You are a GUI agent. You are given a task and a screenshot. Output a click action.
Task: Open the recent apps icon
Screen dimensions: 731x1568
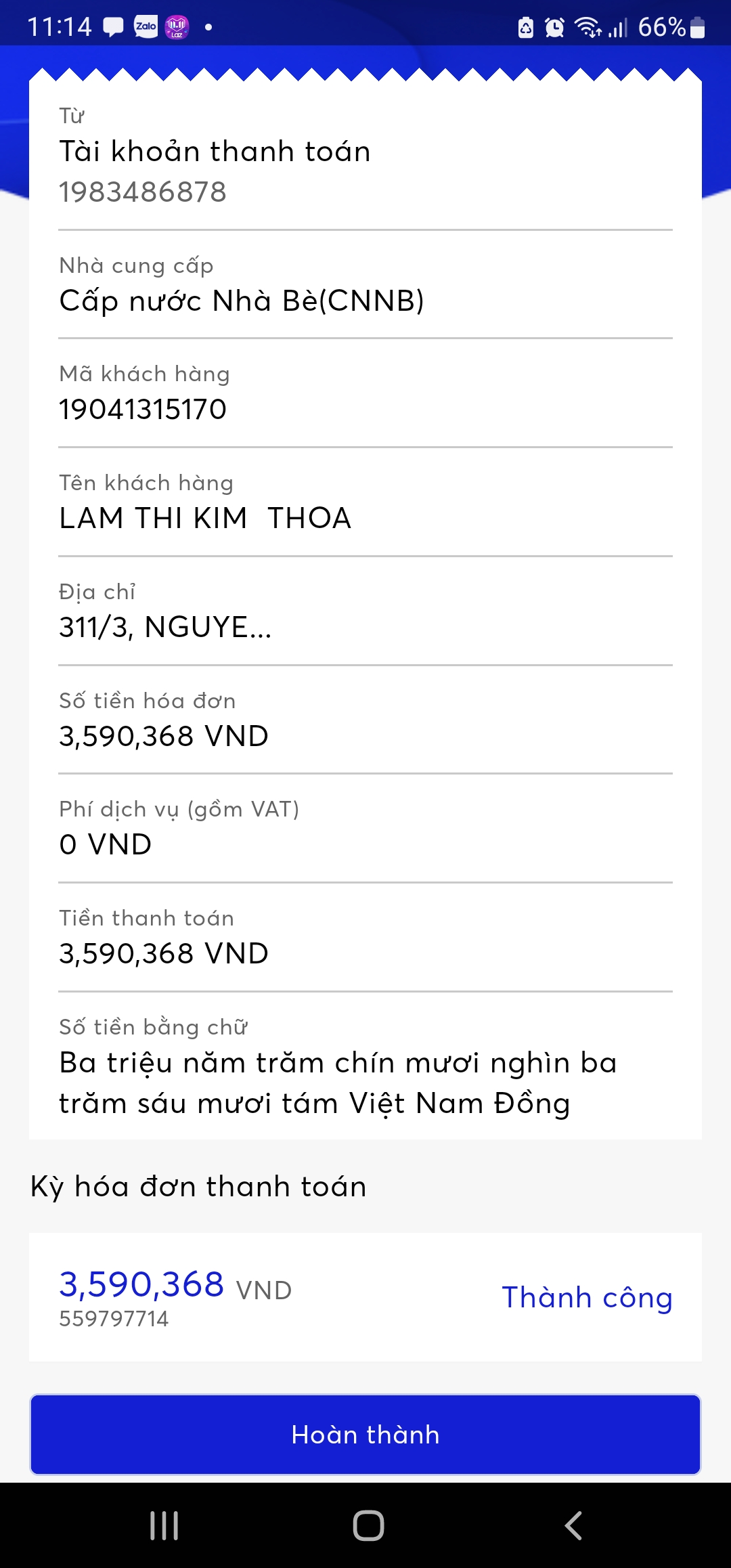point(164,1525)
